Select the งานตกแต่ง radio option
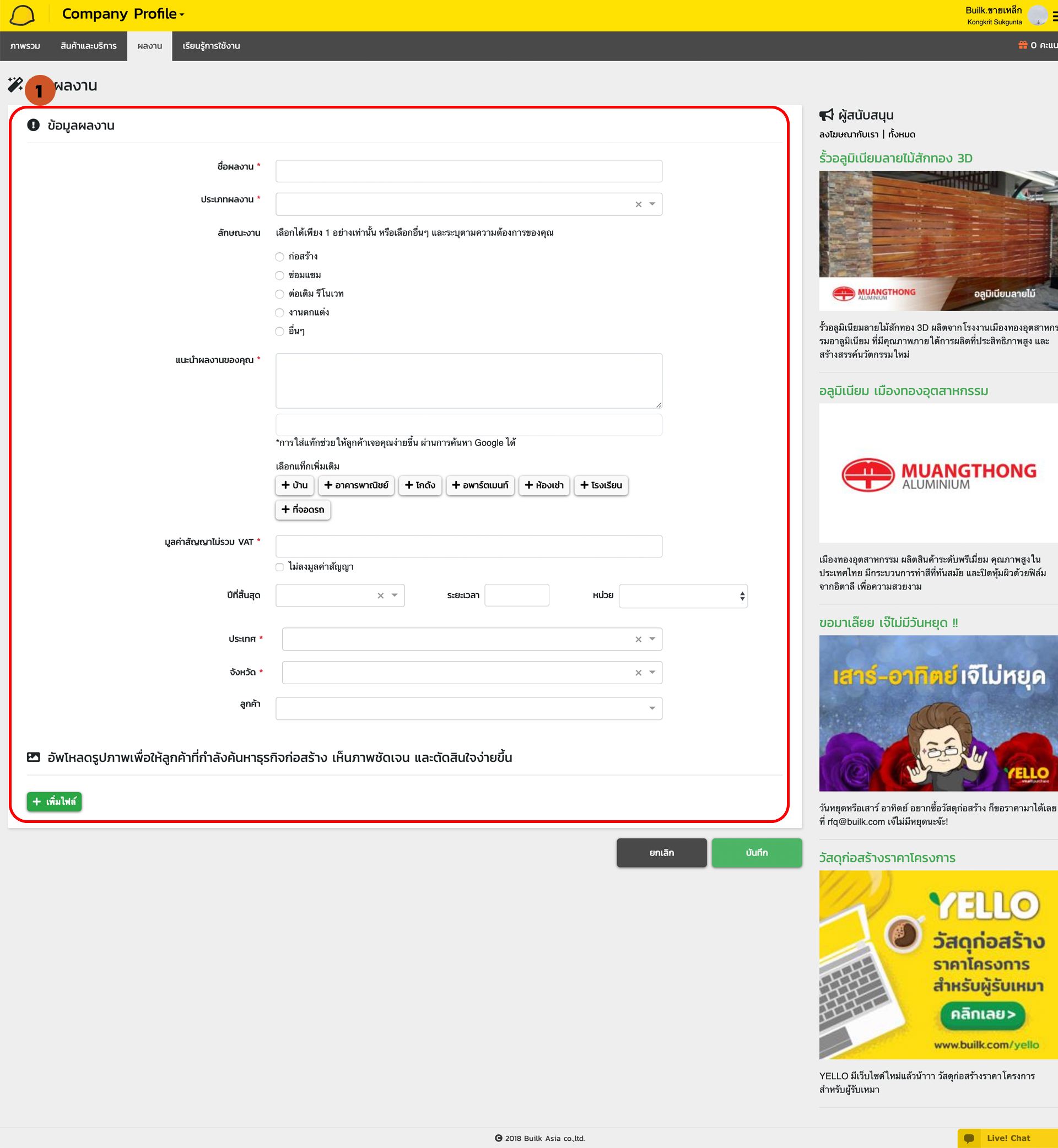Screen dimensions: 1058x1148 pyautogui.click(x=279, y=312)
